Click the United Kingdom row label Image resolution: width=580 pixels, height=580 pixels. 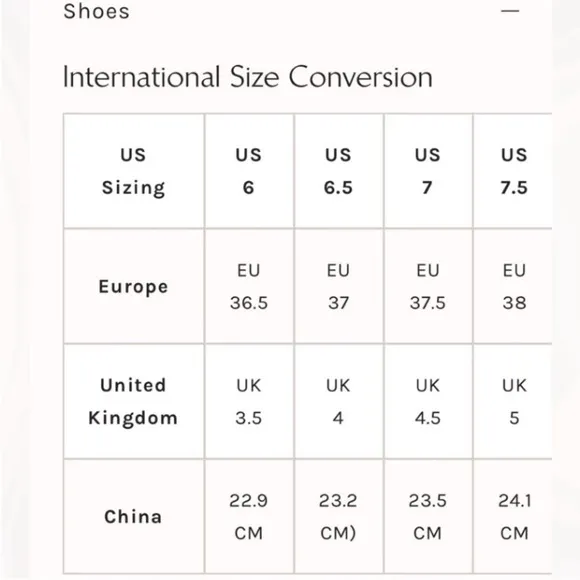(x=134, y=402)
